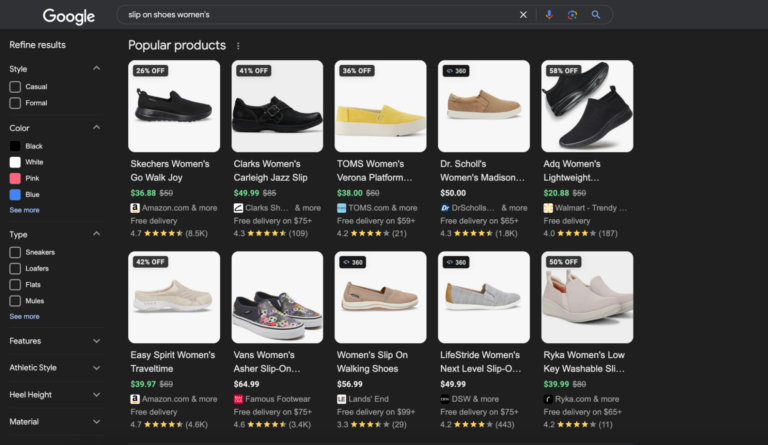
Task: Click the Famous Footwear store icon
Action: (238, 399)
